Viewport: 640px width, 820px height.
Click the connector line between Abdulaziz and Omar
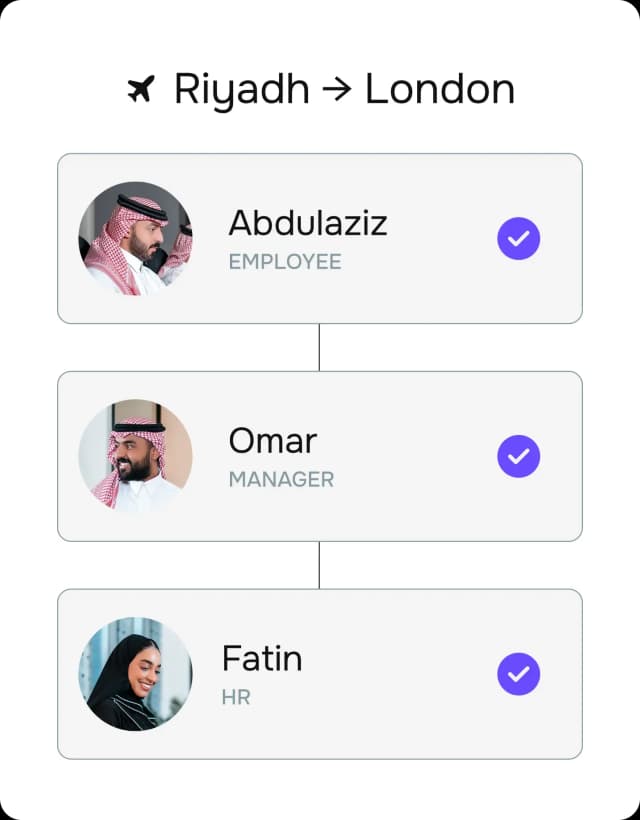[319, 347]
